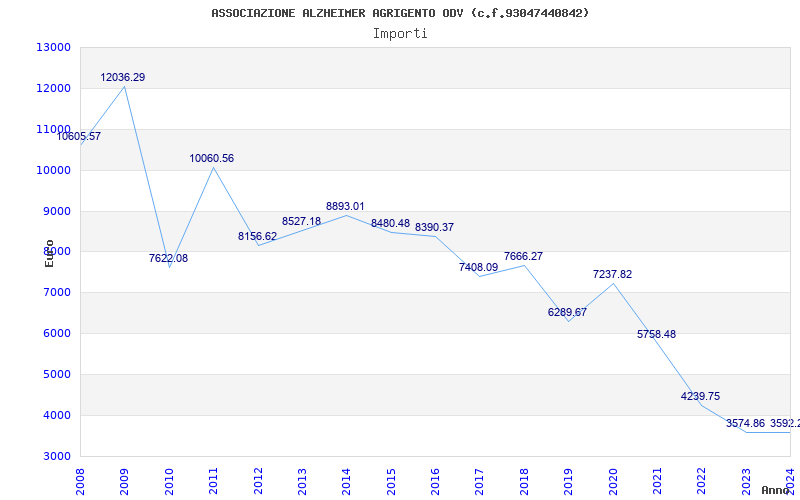Click the x-axis year 2020
Viewport: 800px width, 500px height.
coord(613,481)
